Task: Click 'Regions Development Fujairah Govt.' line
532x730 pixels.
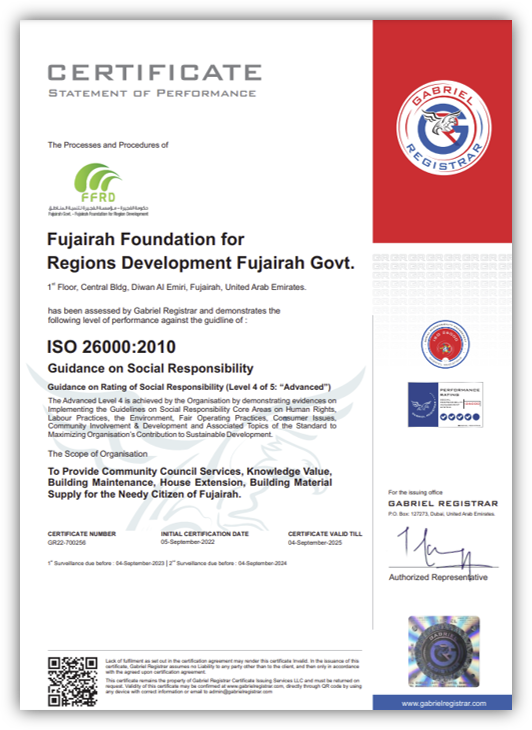Action: (x=201, y=263)
